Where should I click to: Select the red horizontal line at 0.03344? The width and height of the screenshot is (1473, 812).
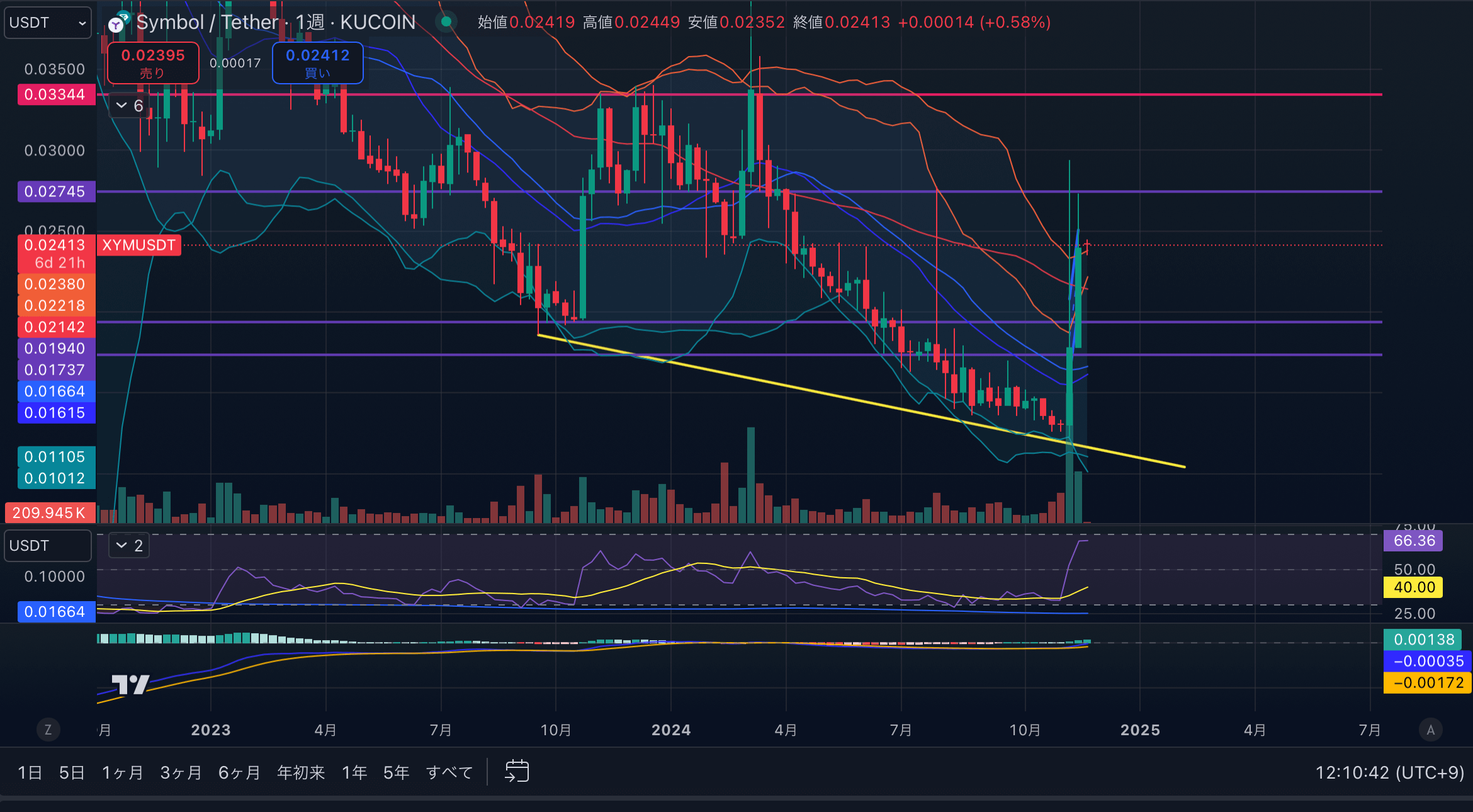740,94
